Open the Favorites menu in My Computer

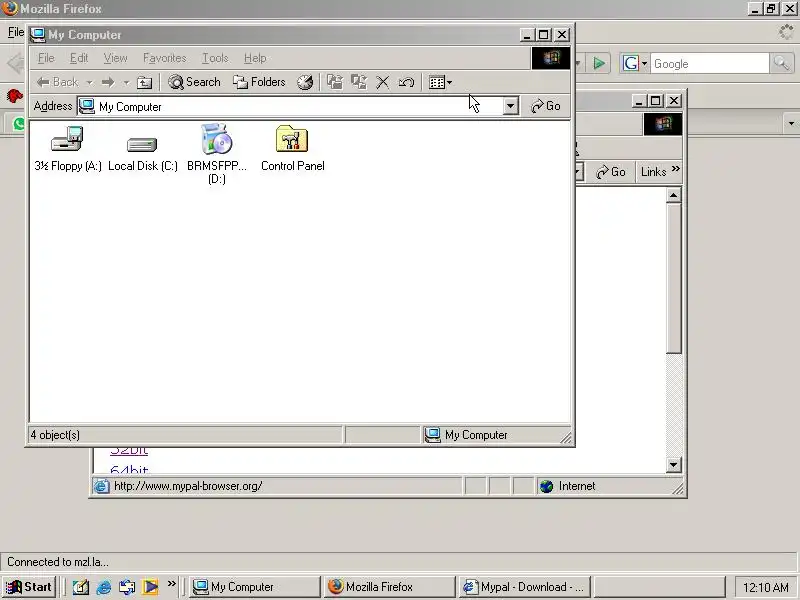(164, 58)
